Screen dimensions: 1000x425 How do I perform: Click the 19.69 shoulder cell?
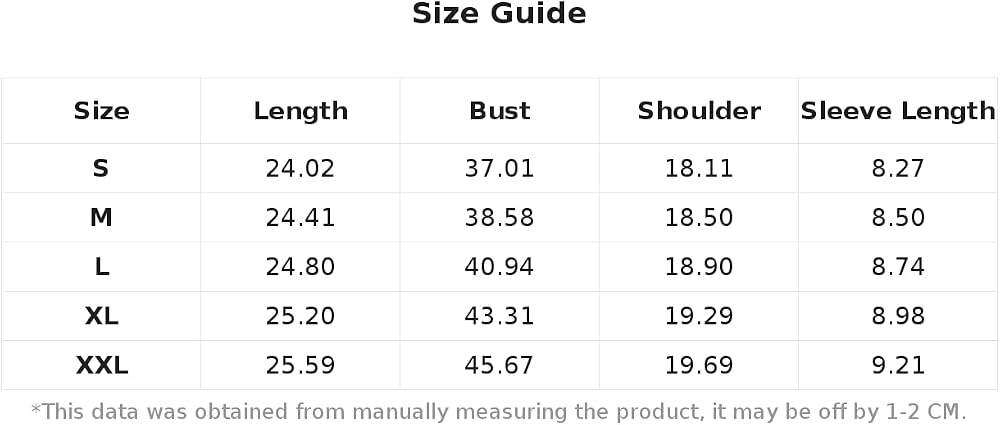[x=699, y=366]
